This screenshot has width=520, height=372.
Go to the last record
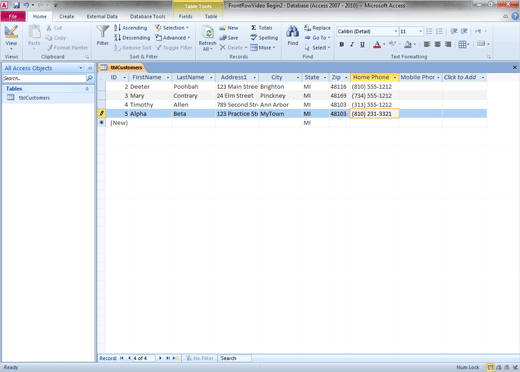[168, 358]
